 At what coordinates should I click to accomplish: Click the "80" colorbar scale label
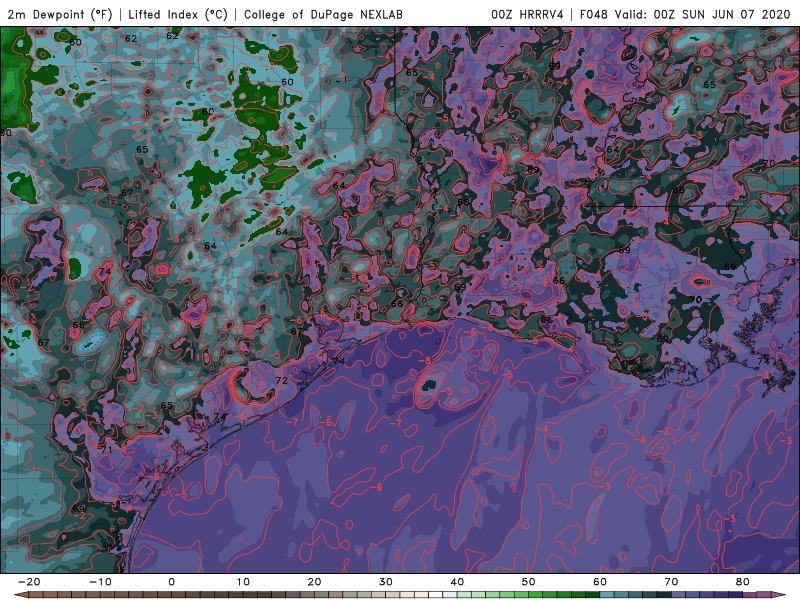pyautogui.click(x=743, y=582)
